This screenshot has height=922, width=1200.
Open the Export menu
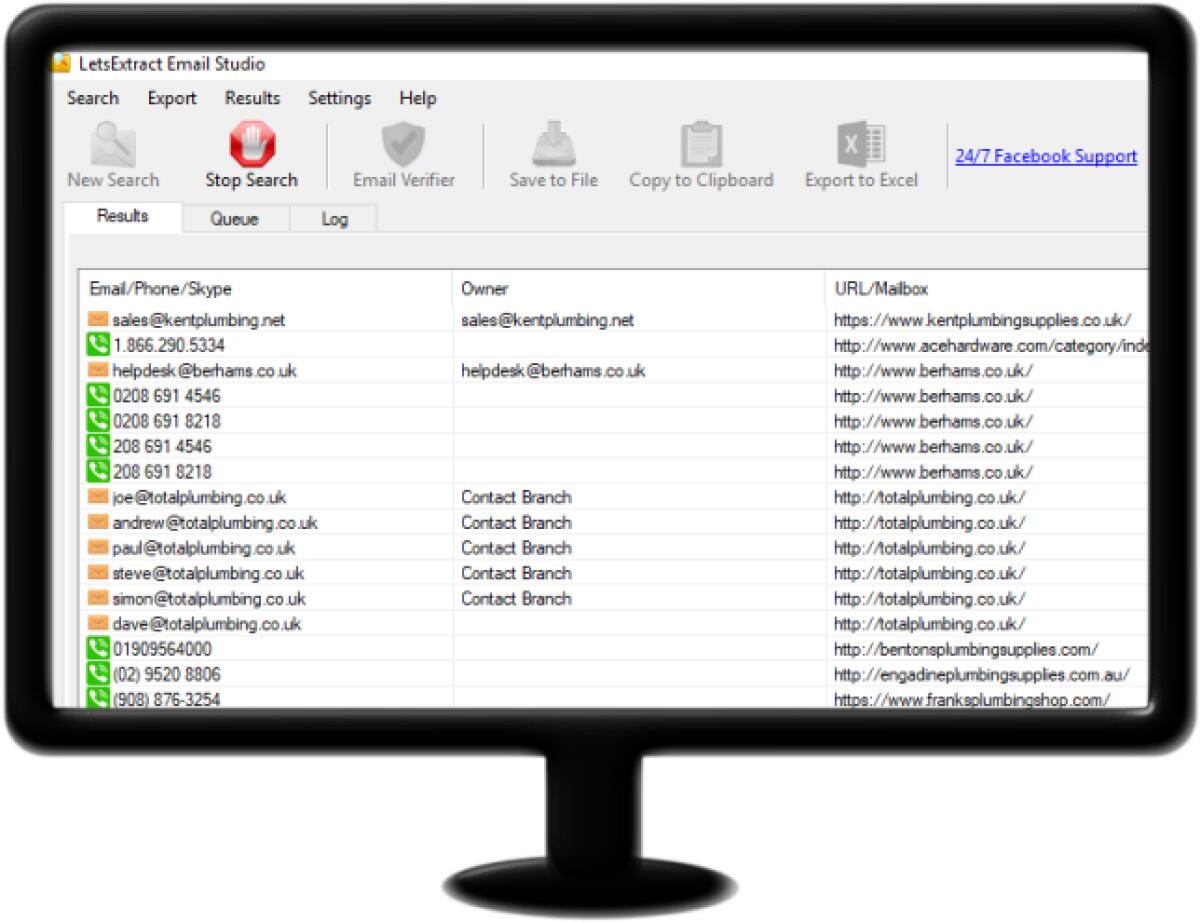coord(170,98)
